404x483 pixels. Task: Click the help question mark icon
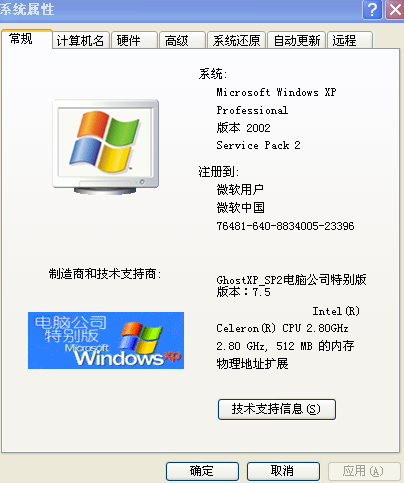coord(372,9)
